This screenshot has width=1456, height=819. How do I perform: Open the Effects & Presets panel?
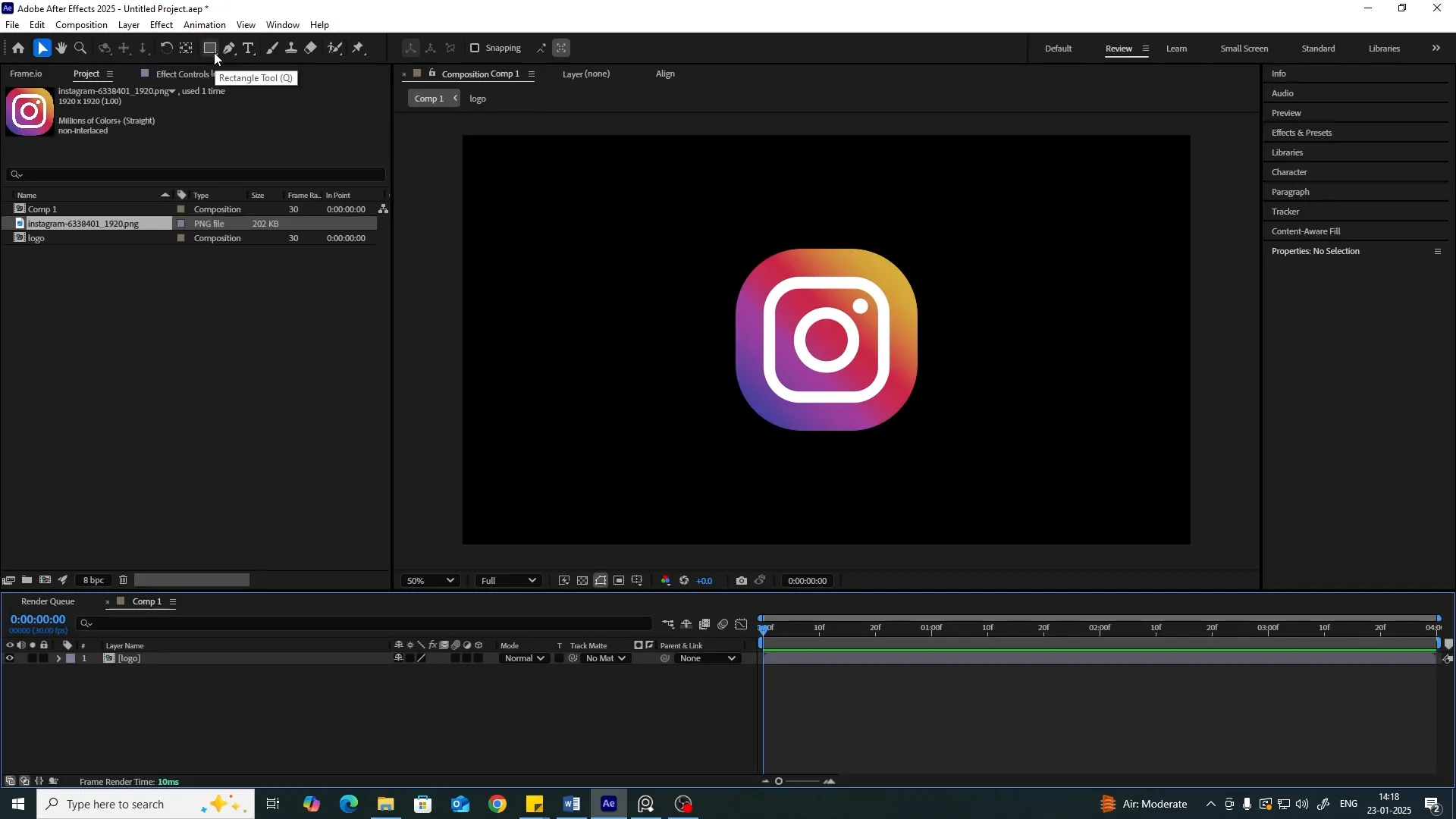1301,133
